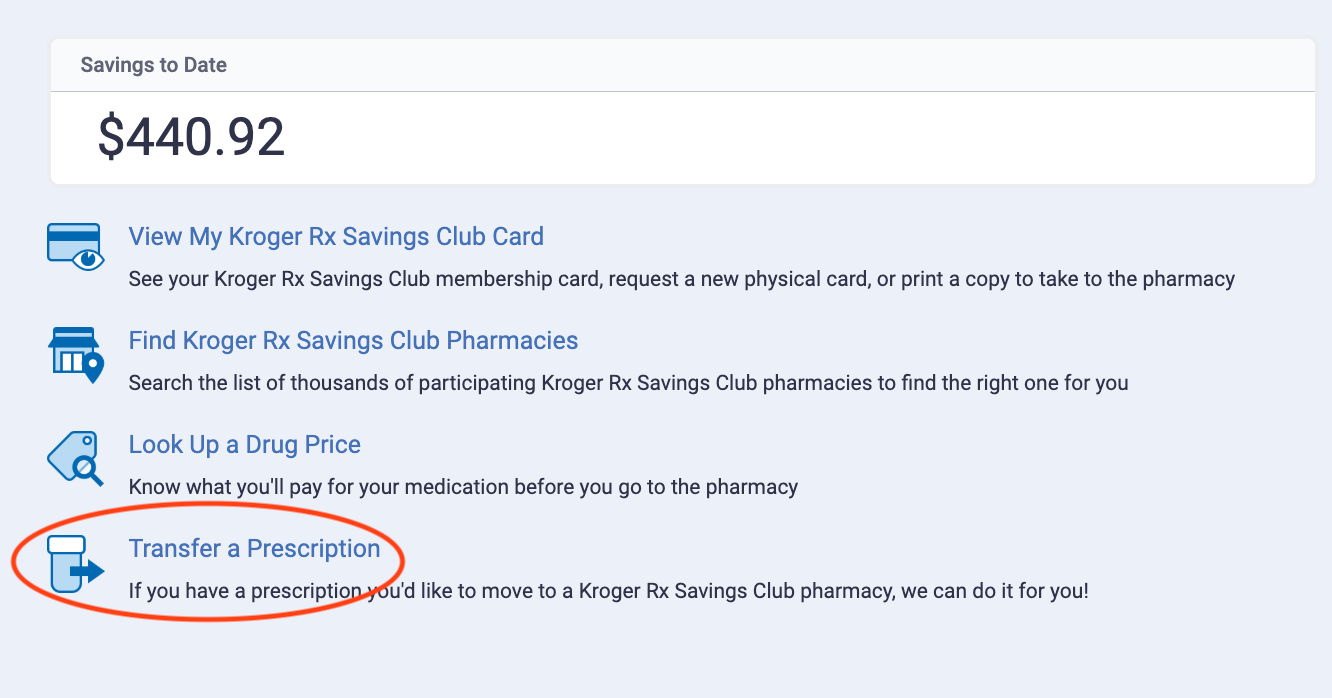Open Find Kroger Rx Savings Club Pharmacies
Screen dimensions: 1332x698
point(353,341)
